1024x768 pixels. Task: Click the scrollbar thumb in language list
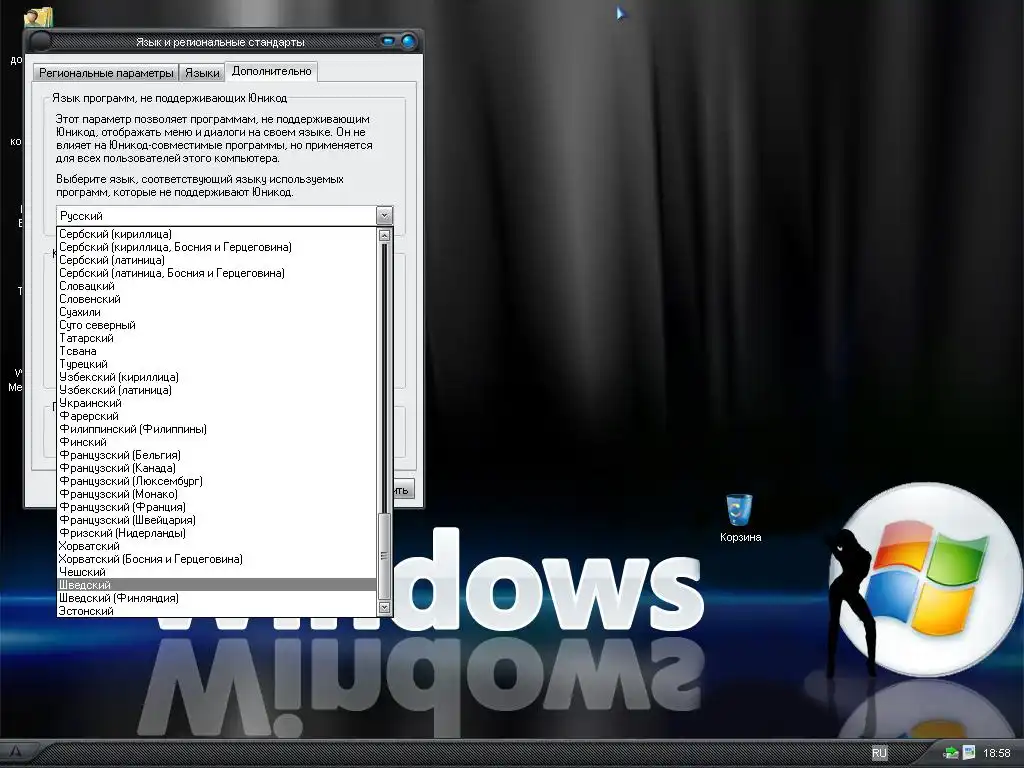(x=384, y=556)
